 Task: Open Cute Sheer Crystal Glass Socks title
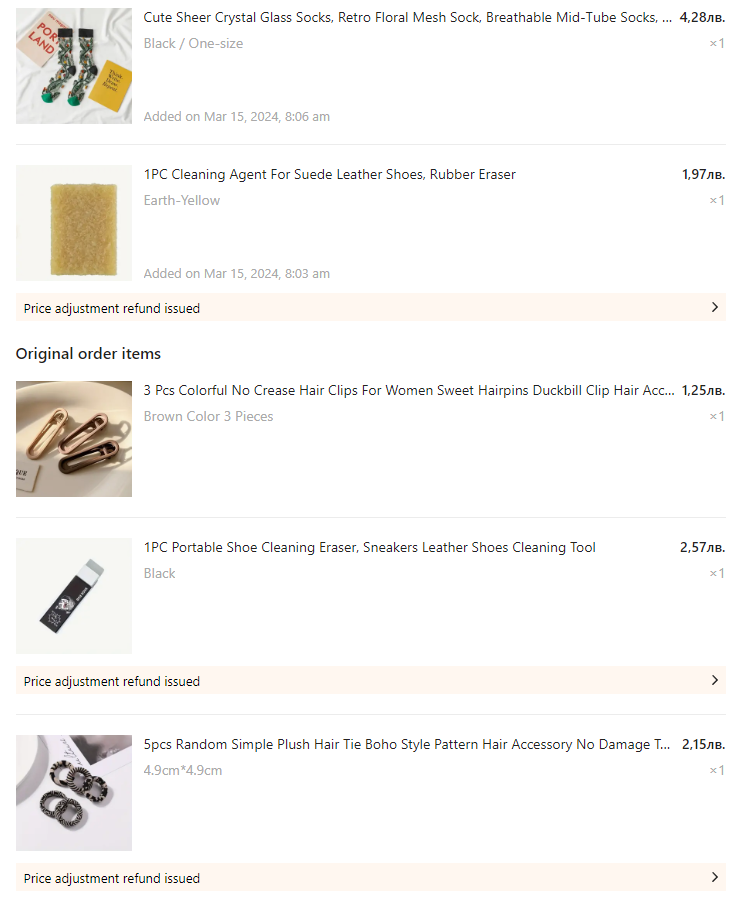point(408,17)
